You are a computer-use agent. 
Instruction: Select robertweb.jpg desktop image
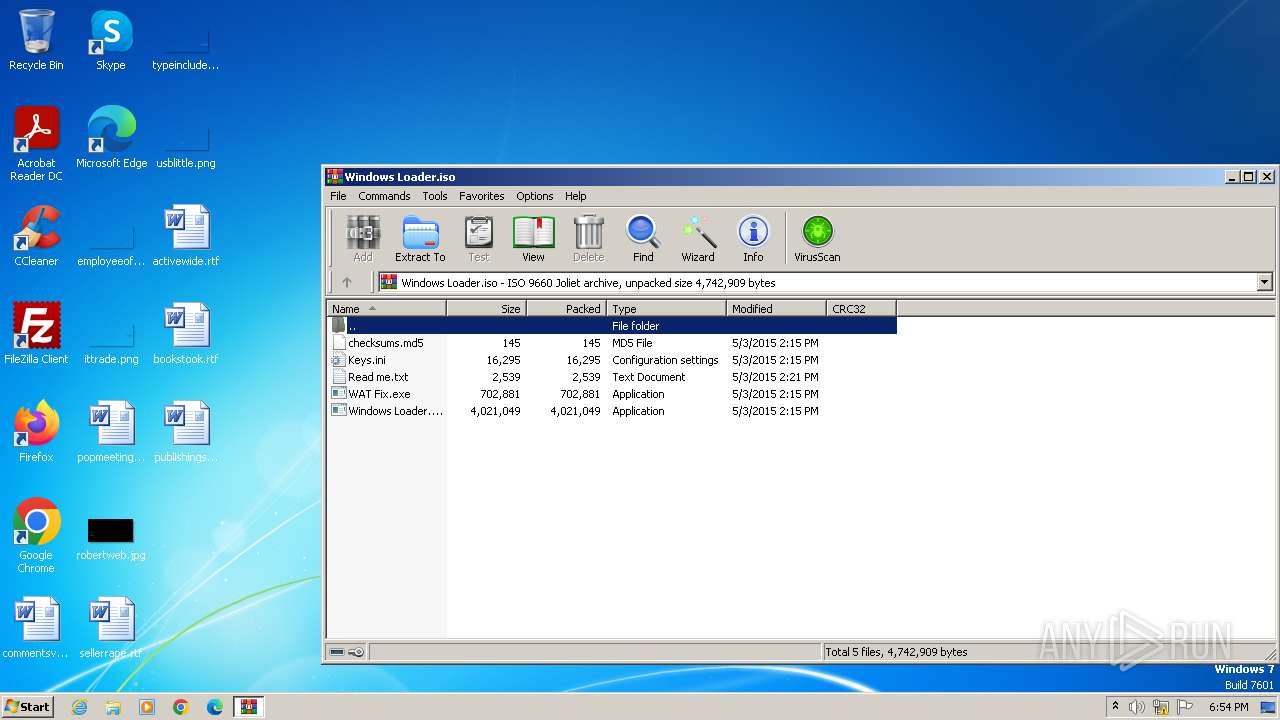pyautogui.click(x=111, y=540)
